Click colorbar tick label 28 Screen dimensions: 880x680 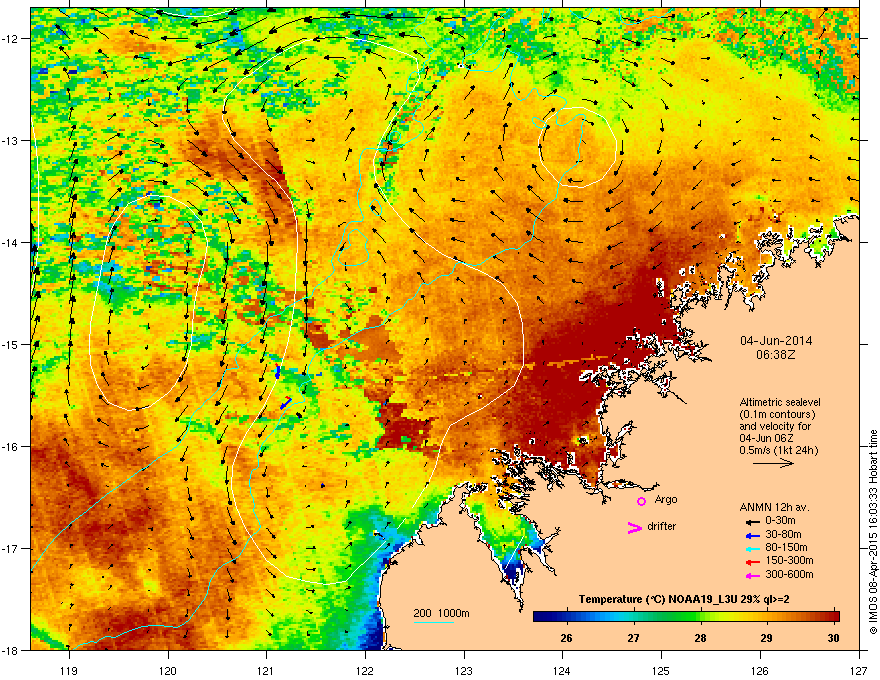pyautogui.click(x=700, y=638)
